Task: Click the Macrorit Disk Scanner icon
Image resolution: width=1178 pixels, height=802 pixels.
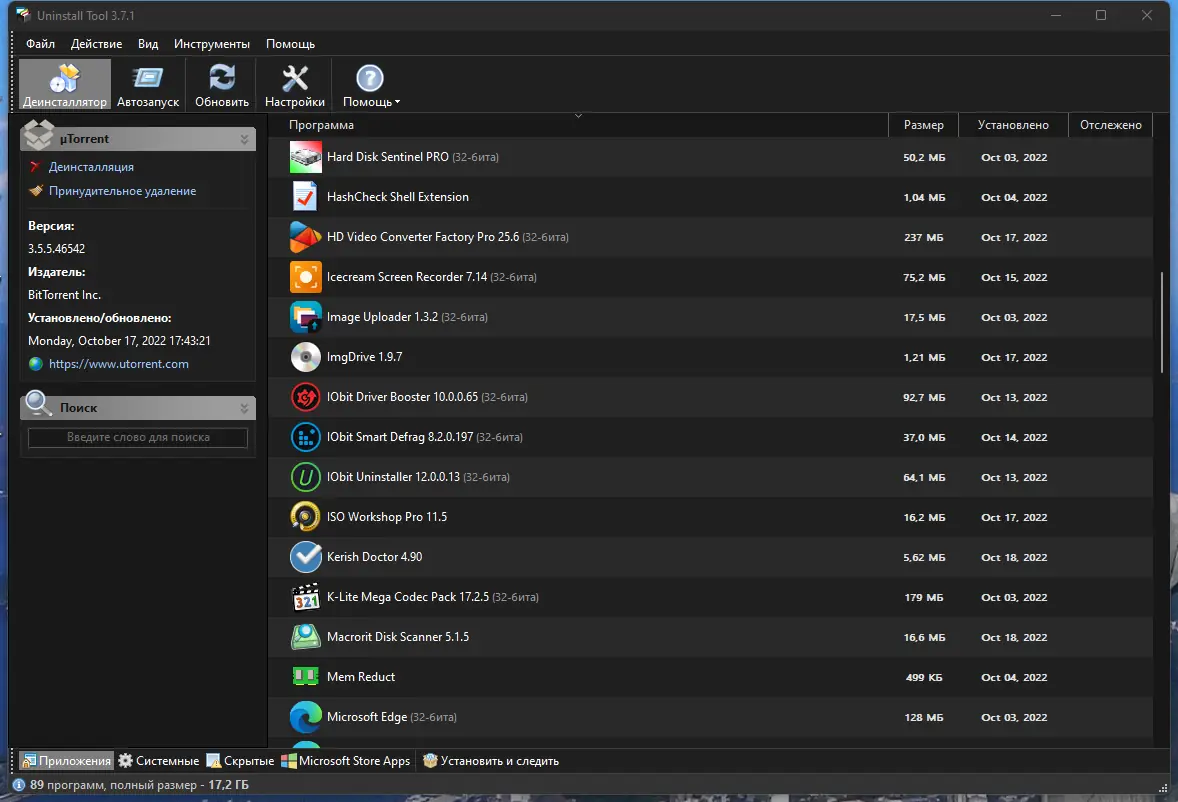Action: pos(306,637)
